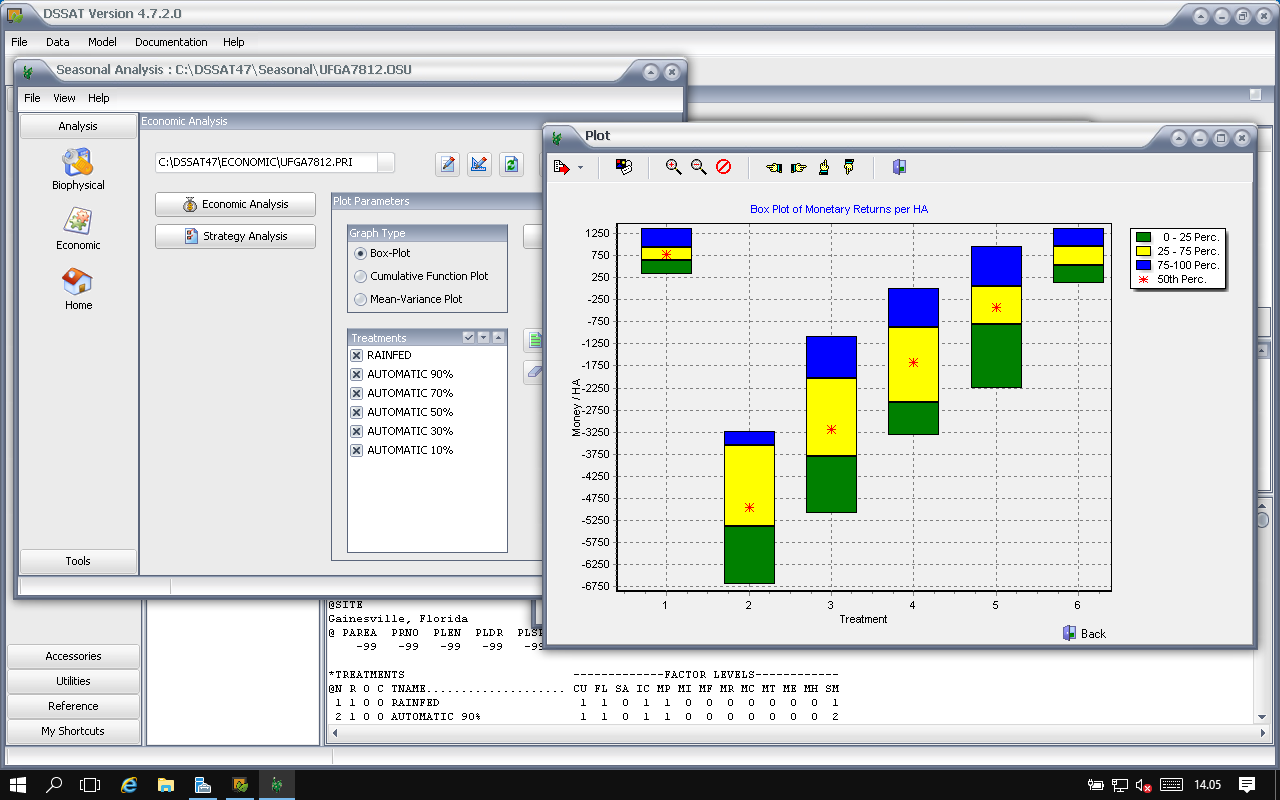Viewport: 1280px width, 800px height.
Task: Click the zoom out magnifier icon
Action: 698,167
